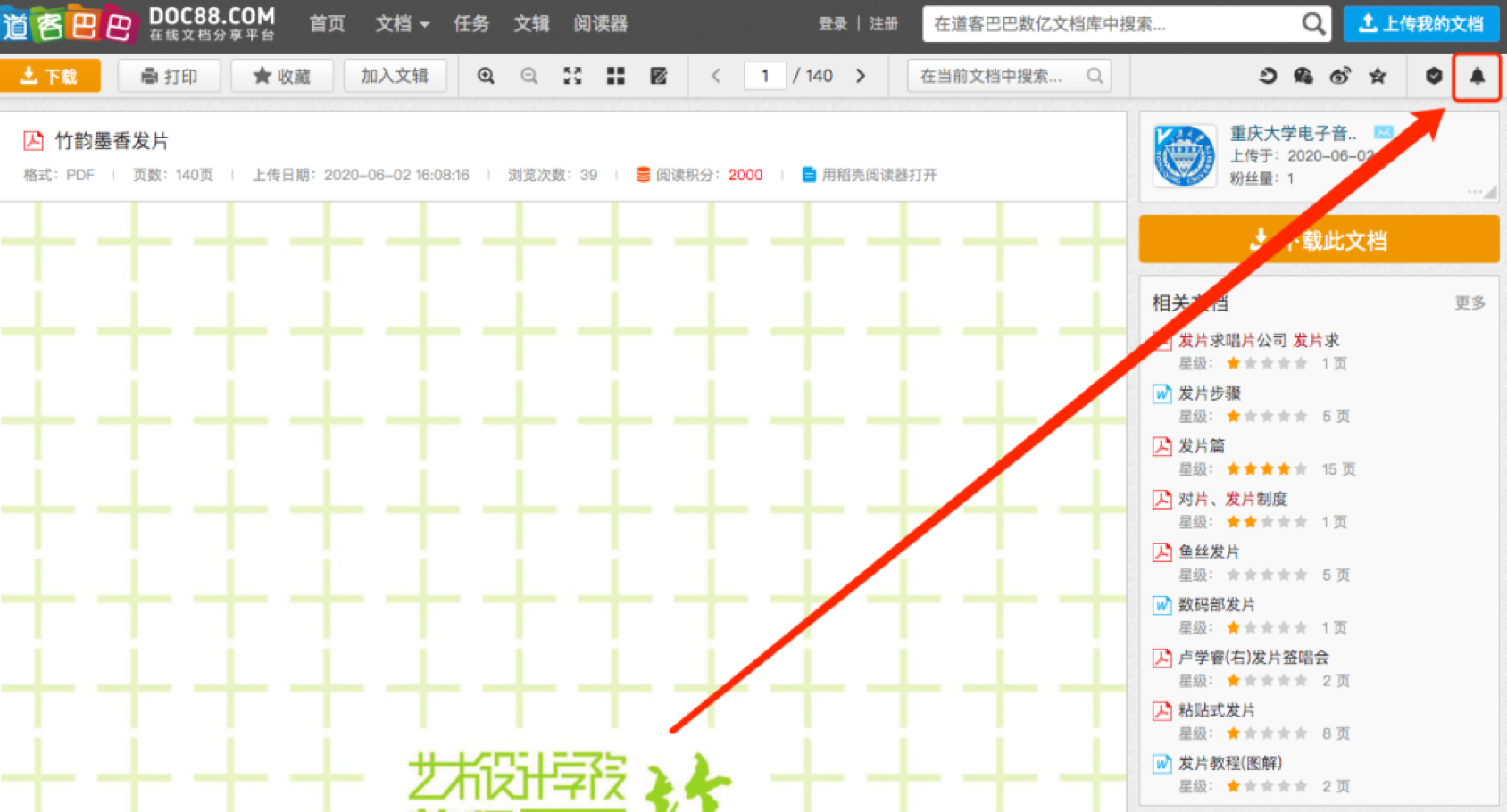The image size is (1507, 812).
Task: Click the zoom out magnifier icon
Action: pyautogui.click(x=529, y=76)
